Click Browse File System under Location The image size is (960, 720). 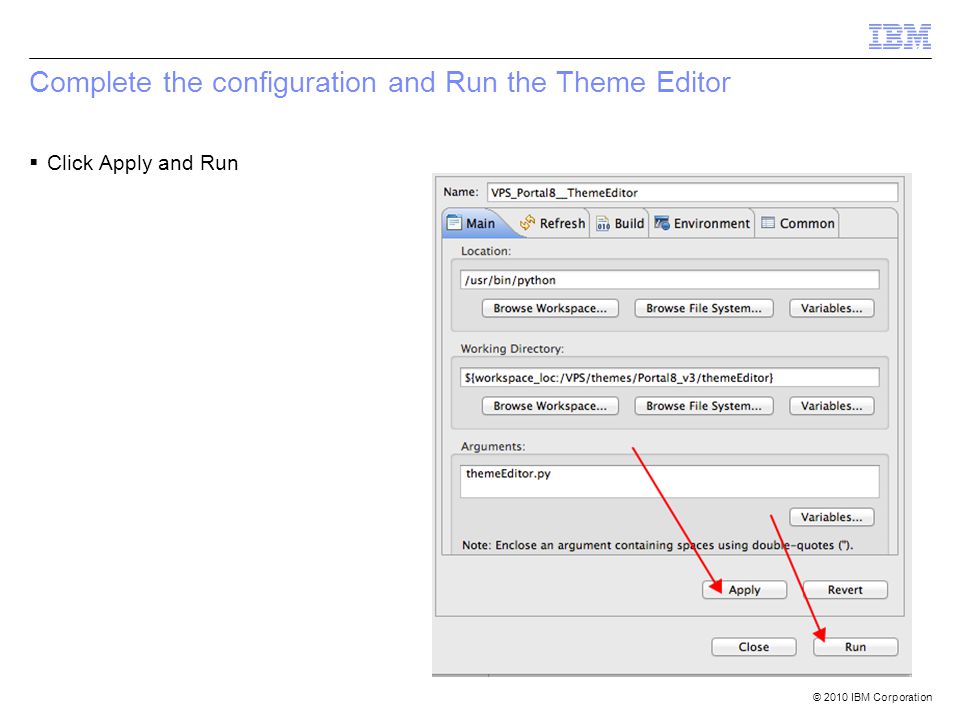(704, 308)
